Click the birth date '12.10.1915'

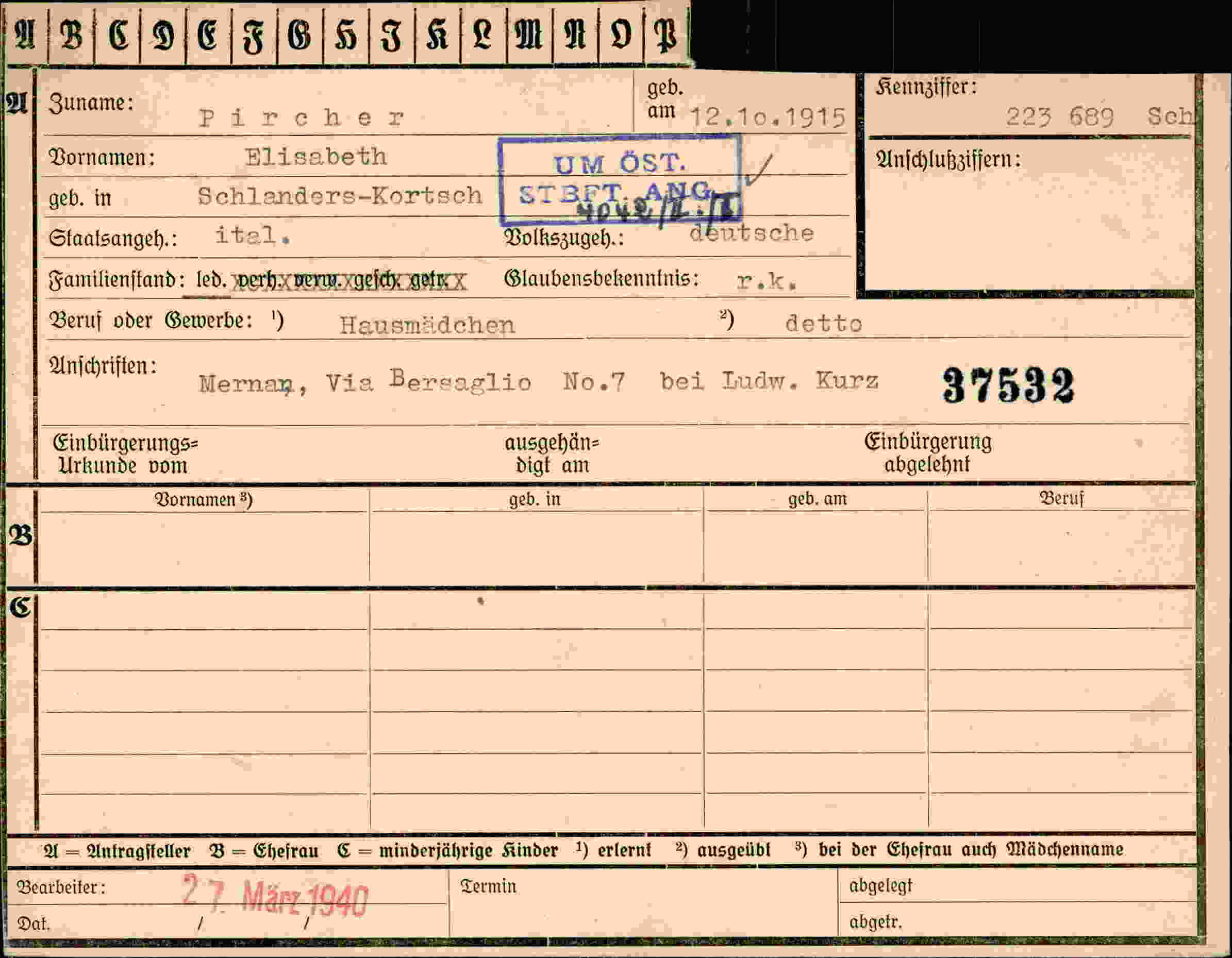(768, 117)
